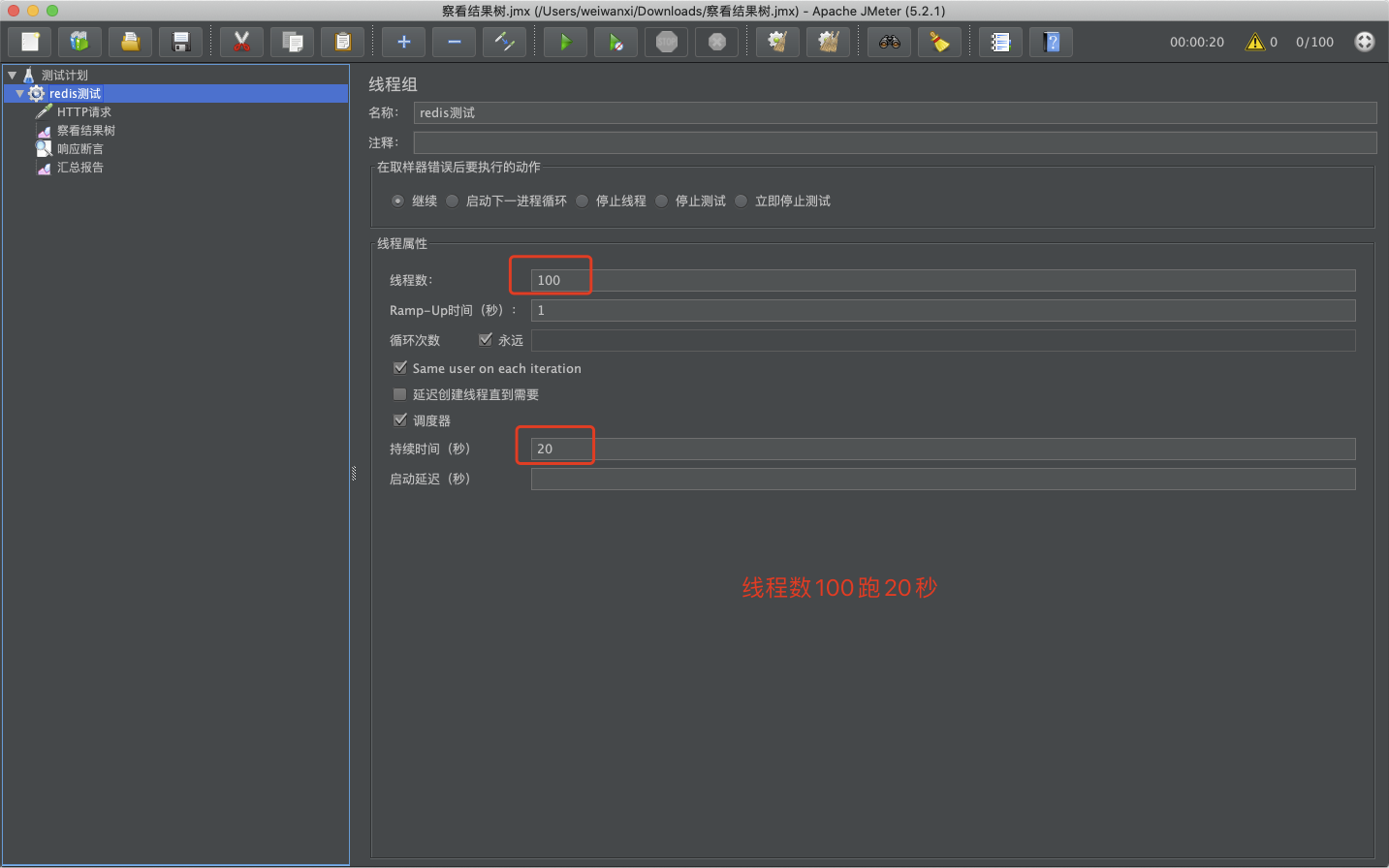Collapse the 测试计划 tree node

point(12,75)
